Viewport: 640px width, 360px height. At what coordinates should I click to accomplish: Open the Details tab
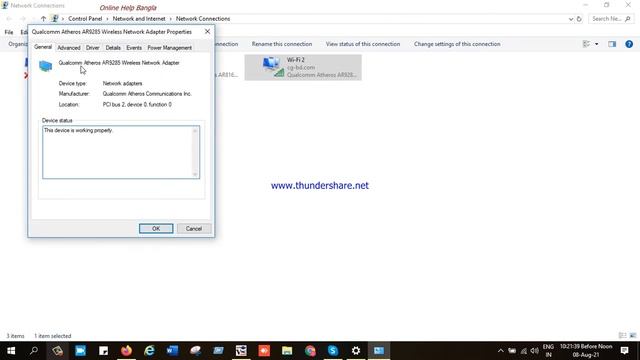[x=113, y=48]
